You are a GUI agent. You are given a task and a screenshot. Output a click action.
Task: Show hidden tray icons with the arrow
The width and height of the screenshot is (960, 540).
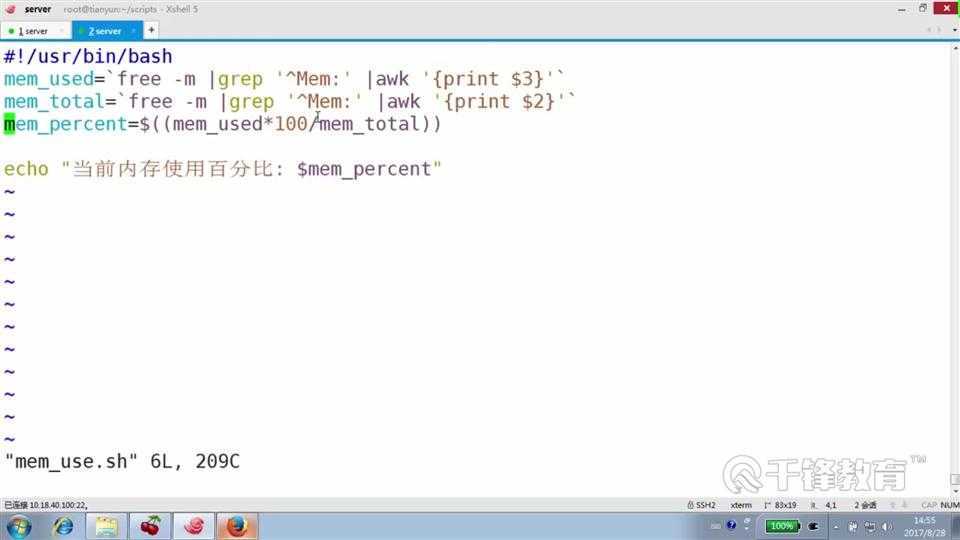tap(836, 527)
